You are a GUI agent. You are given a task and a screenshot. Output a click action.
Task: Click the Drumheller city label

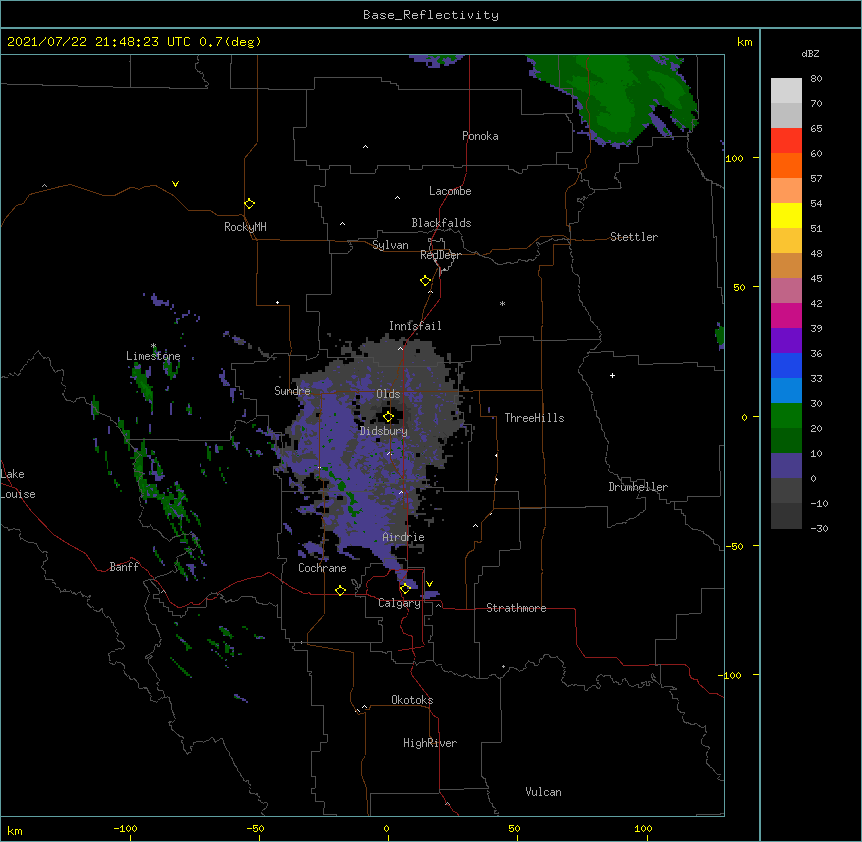pos(638,487)
